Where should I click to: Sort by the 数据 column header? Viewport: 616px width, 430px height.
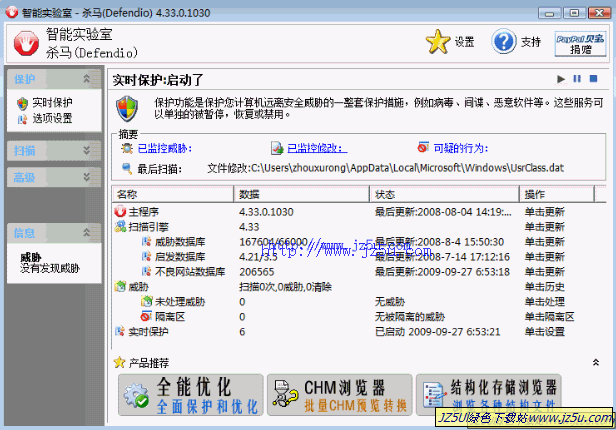(302, 194)
